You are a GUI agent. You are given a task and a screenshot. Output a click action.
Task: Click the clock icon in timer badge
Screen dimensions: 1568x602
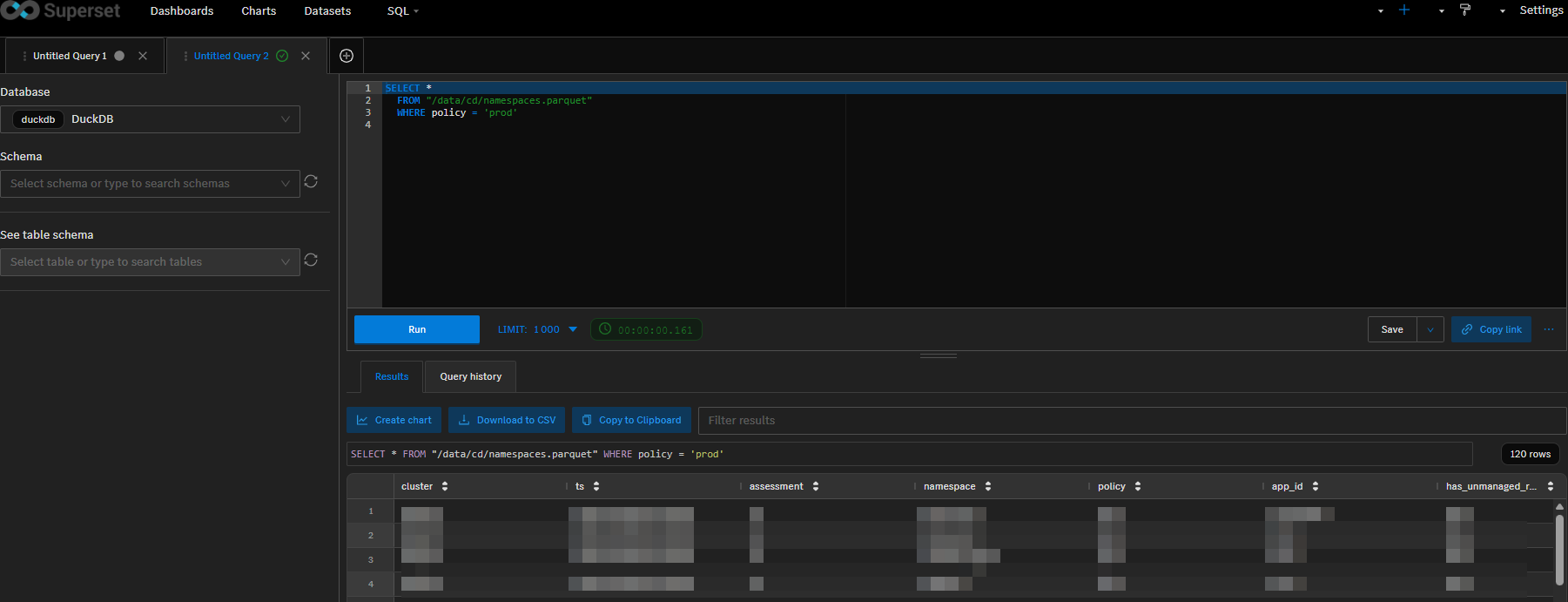tap(605, 329)
